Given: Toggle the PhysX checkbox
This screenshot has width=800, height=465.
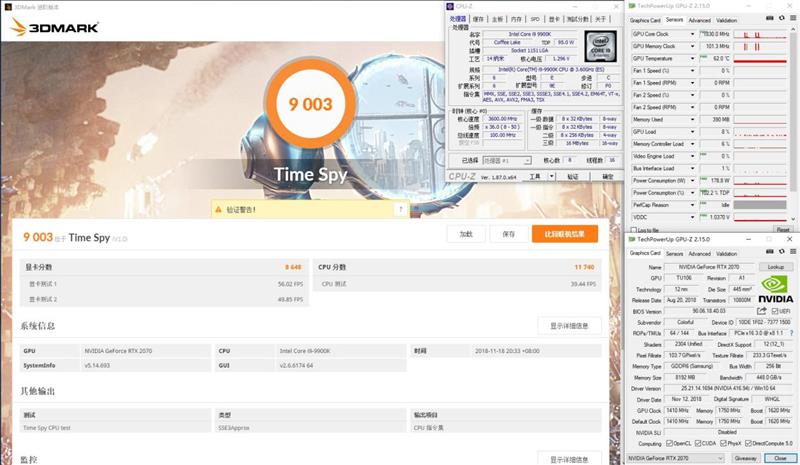Looking at the screenshot, I should (723, 444).
